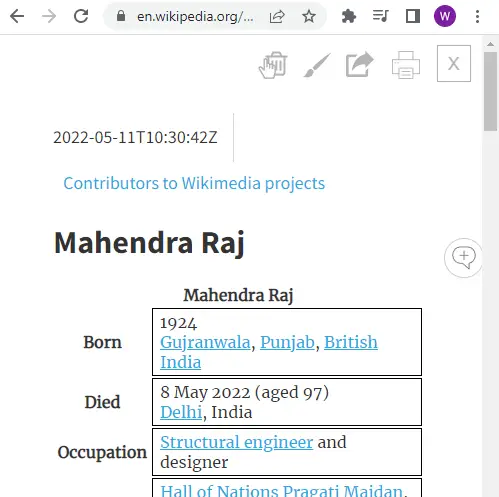499x497 pixels.
Task: Go back to previous page
Action: pyautogui.click(x=17, y=16)
